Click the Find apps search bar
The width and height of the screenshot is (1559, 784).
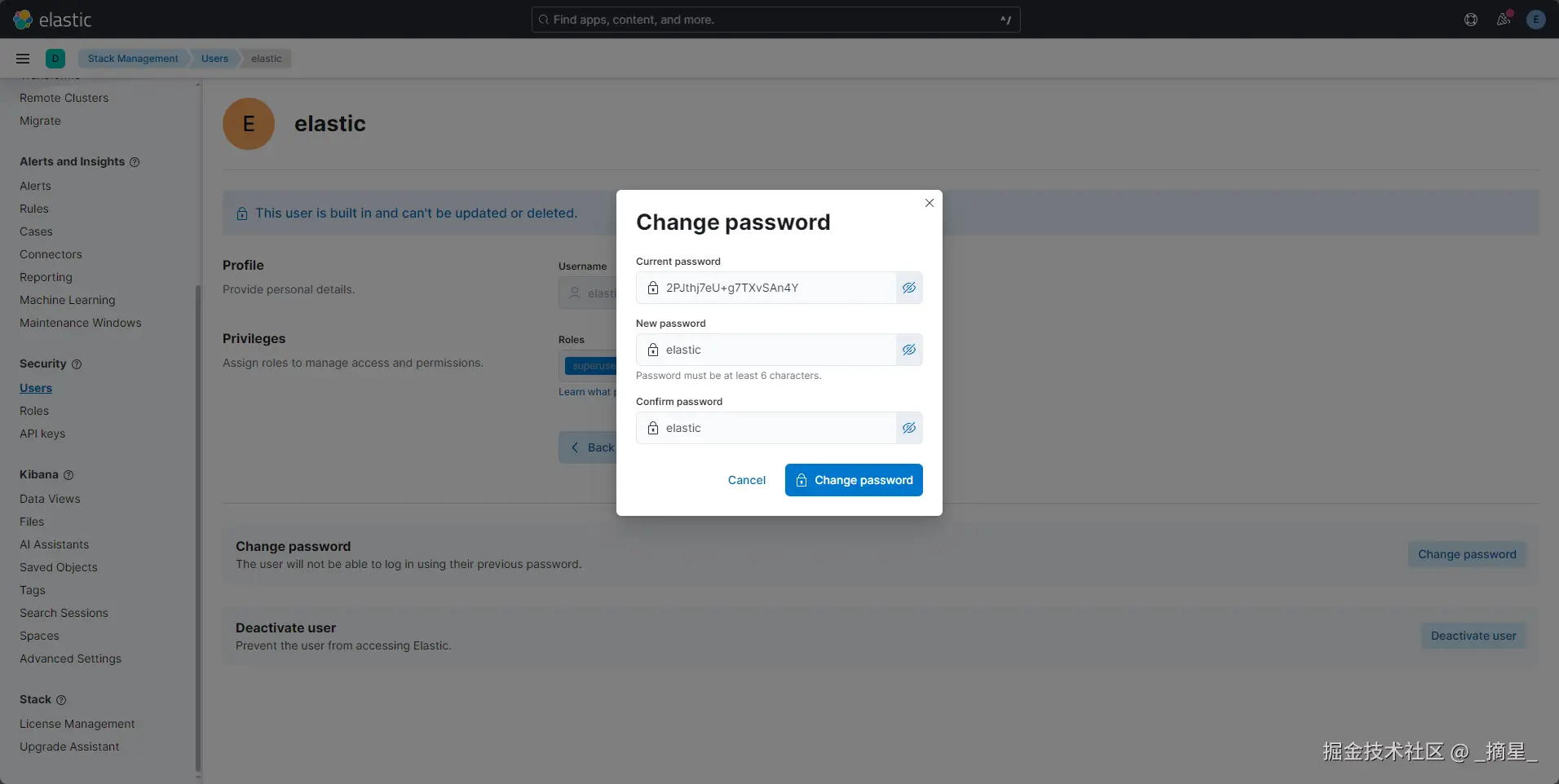775,20
